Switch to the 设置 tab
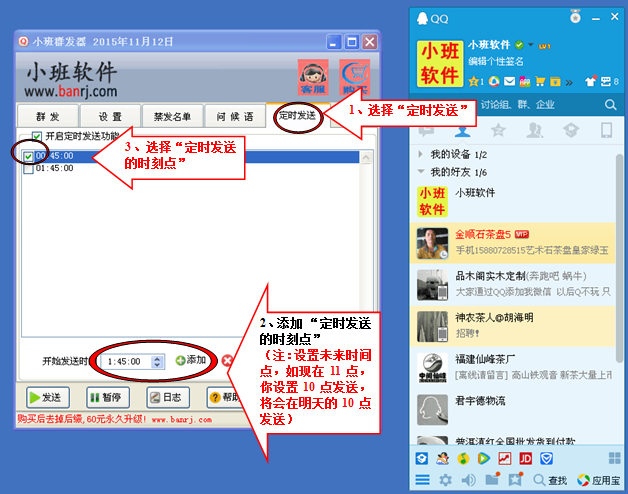 click(110, 117)
